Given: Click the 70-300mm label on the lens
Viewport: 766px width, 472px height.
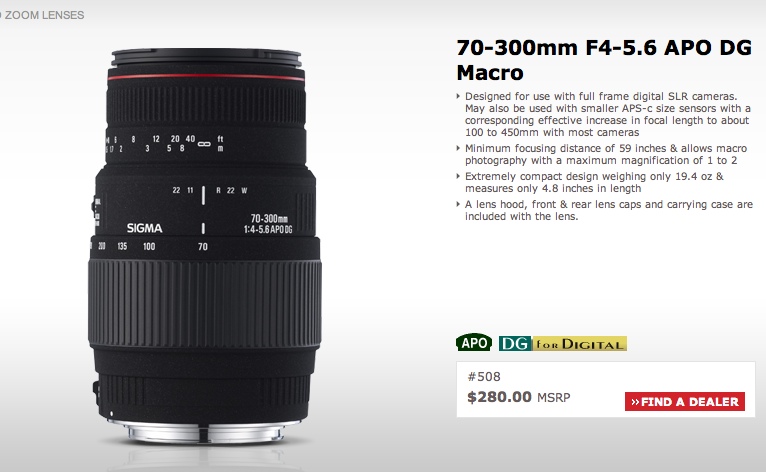Looking at the screenshot, I should point(269,218).
